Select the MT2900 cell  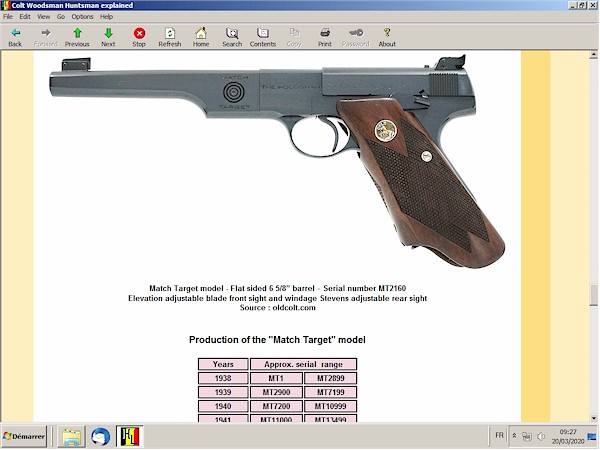click(x=276, y=392)
